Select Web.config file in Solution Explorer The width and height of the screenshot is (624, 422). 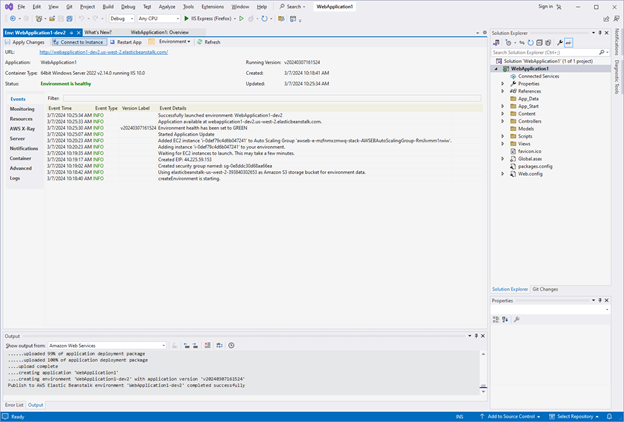[x=529, y=173]
